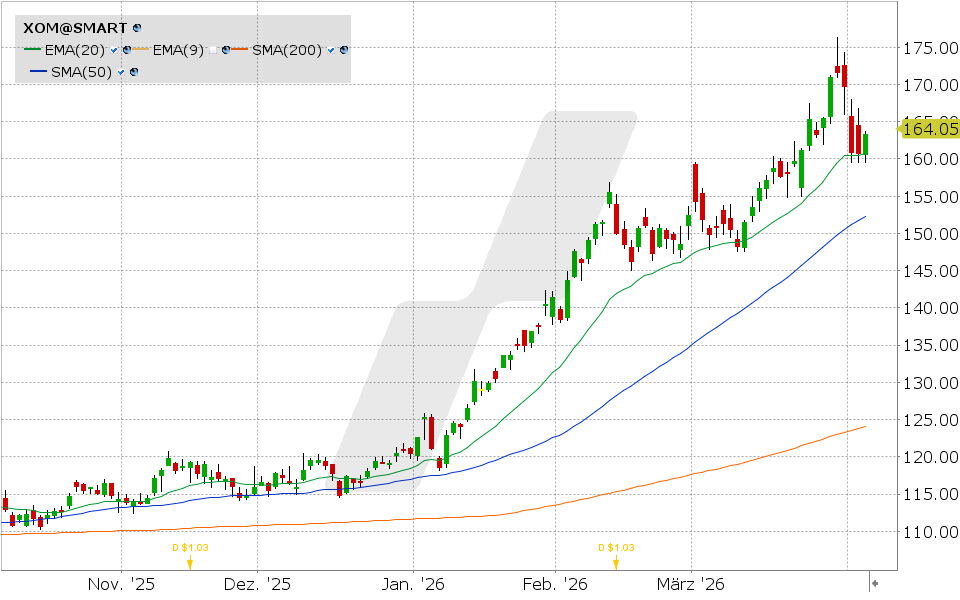Viewport: 960px width, 600px height.
Task: Disable the SMA(200) checkbox
Action: click(332, 50)
